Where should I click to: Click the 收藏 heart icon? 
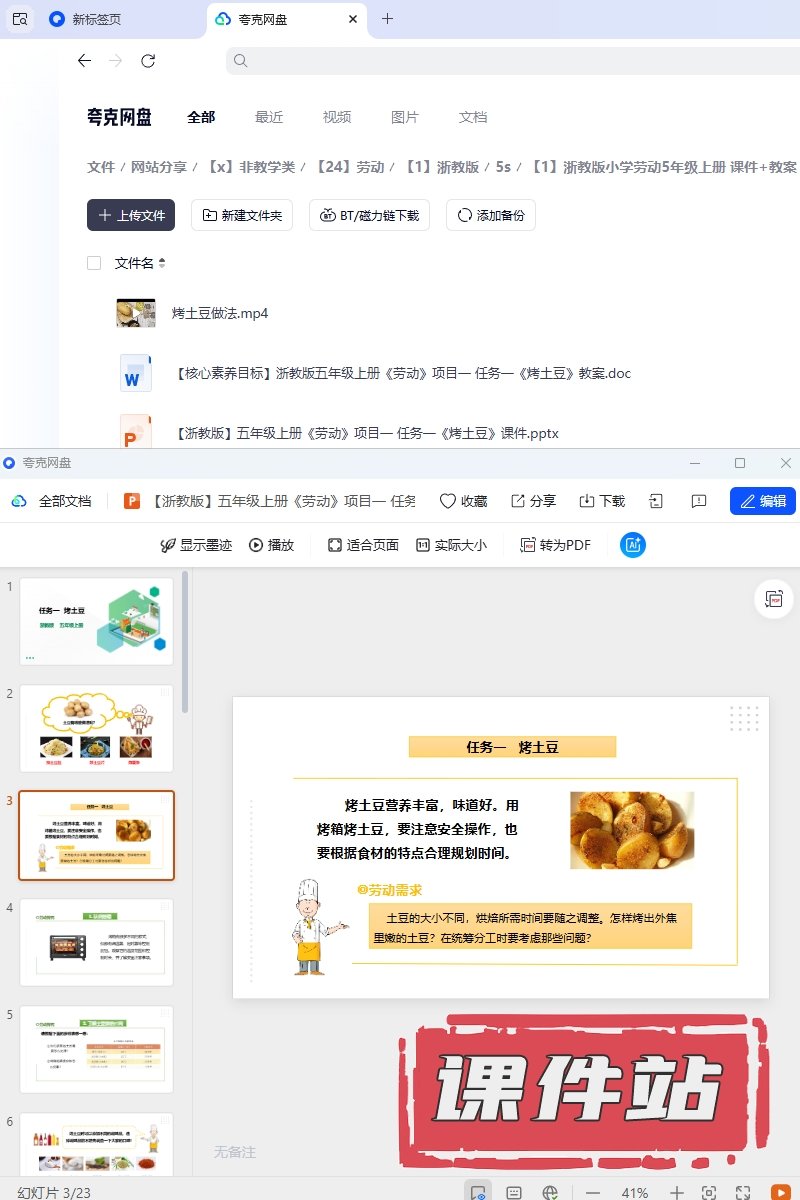click(448, 501)
